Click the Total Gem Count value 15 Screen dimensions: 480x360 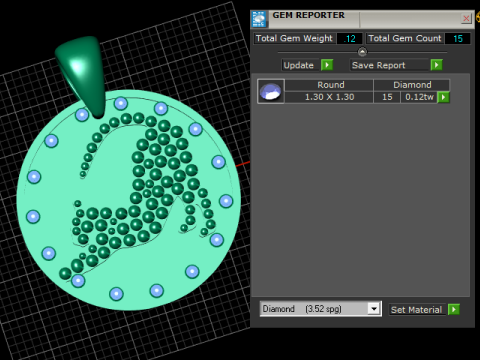click(x=458, y=39)
